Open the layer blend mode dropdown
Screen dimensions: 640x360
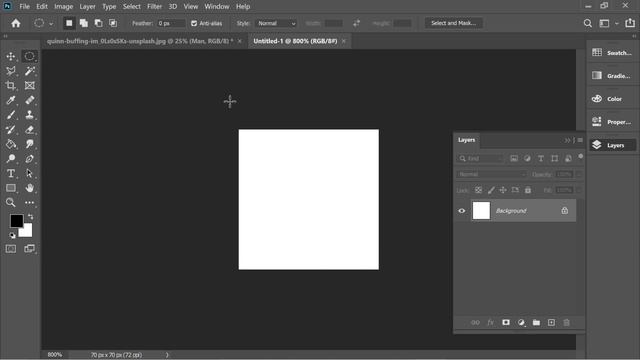click(492, 174)
